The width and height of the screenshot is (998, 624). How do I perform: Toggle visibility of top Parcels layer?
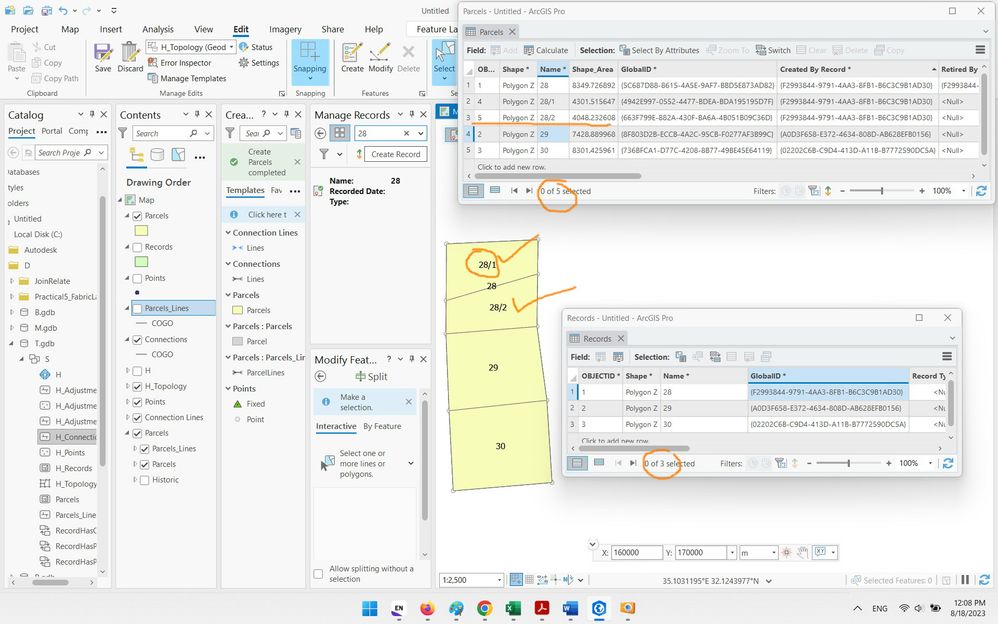[x=137, y=216]
